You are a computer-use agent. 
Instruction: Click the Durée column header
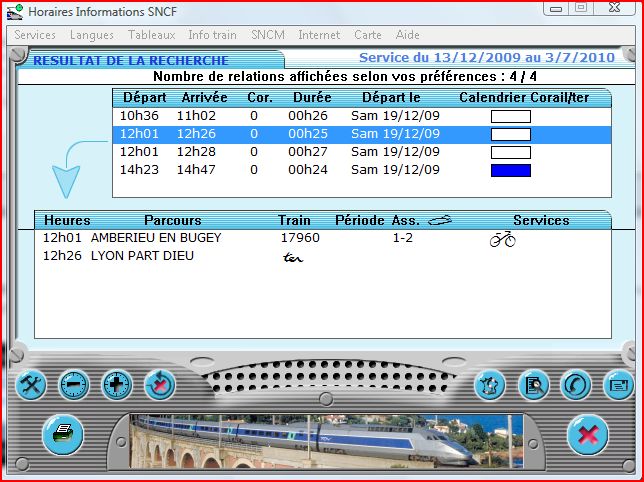coord(312,98)
